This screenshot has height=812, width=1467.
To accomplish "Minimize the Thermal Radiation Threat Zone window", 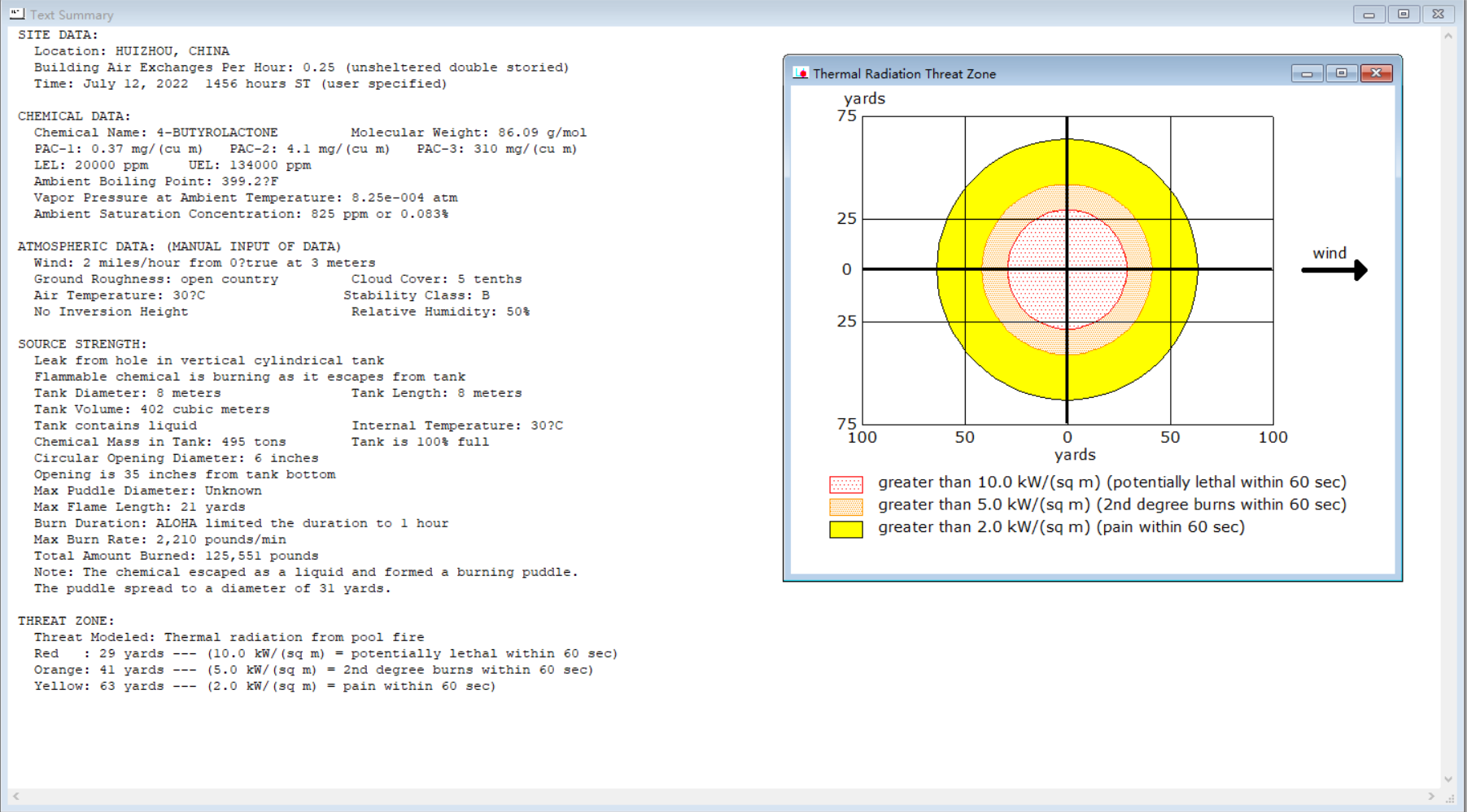I will [1307, 73].
